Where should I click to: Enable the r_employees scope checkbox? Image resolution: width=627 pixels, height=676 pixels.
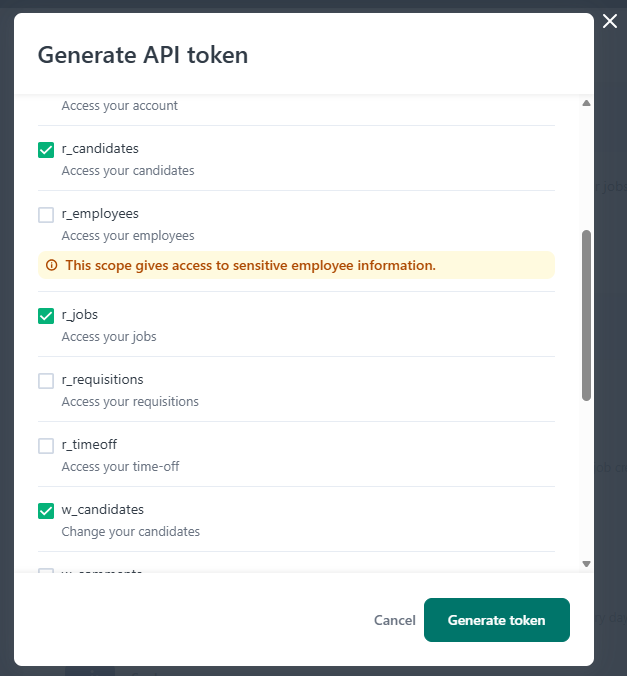(x=46, y=215)
